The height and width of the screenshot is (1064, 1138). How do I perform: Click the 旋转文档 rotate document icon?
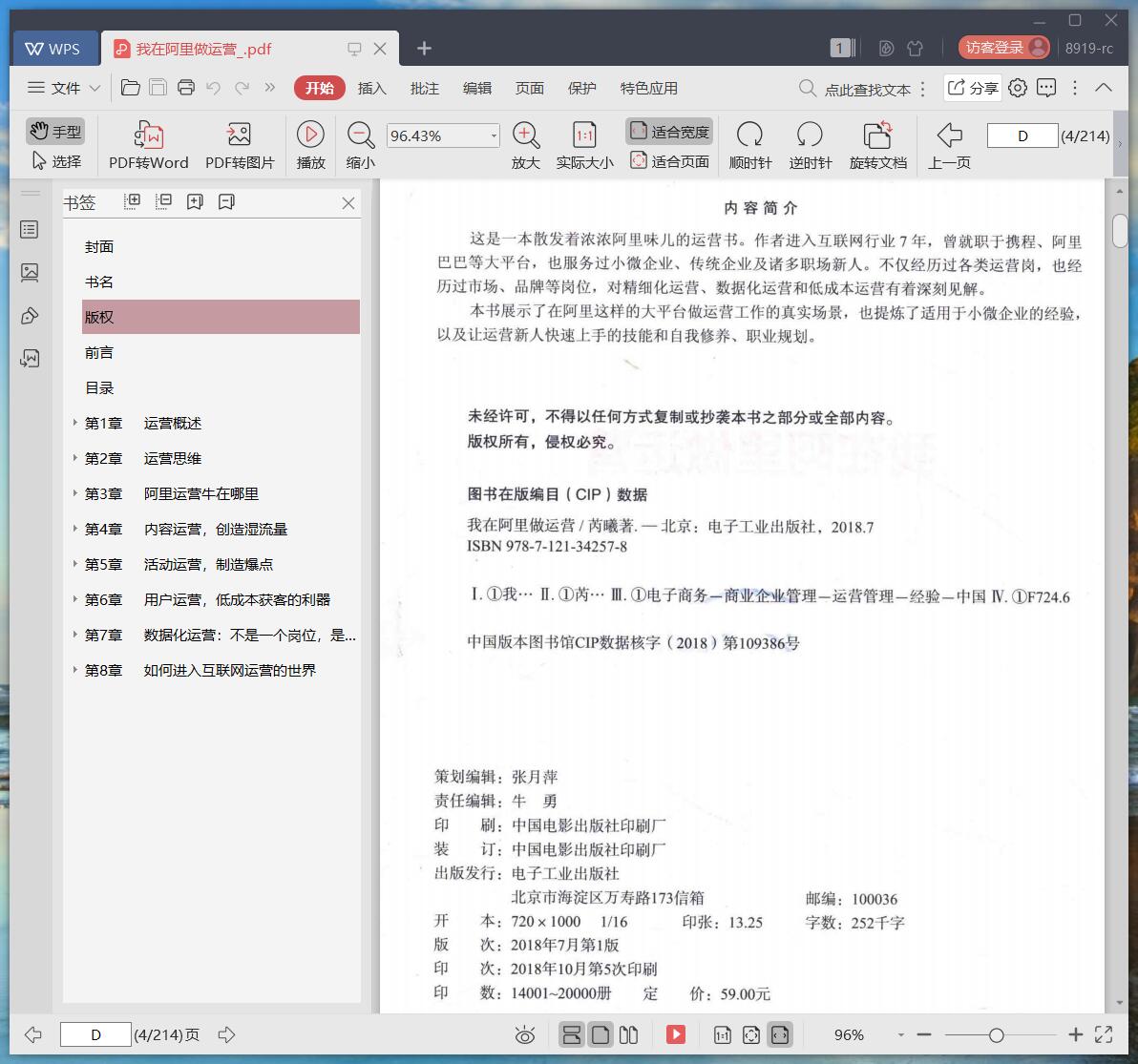click(877, 135)
